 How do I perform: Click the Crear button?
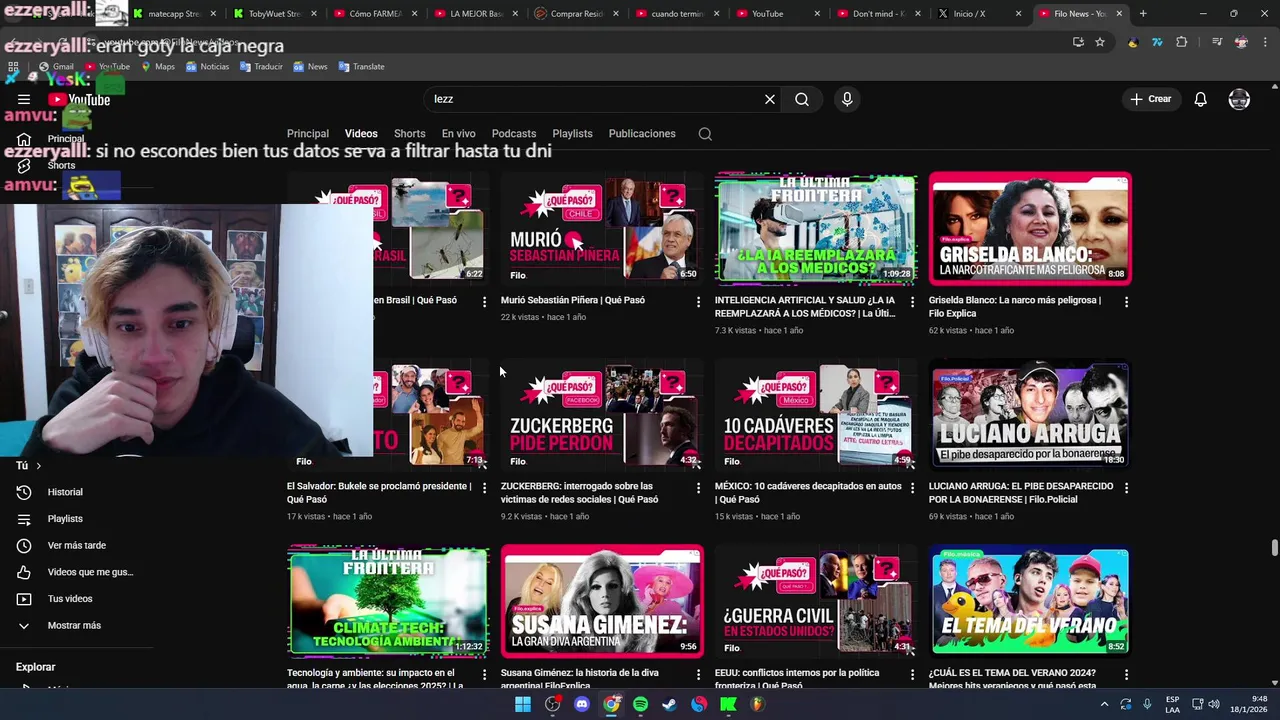click(x=1150, y=99)
